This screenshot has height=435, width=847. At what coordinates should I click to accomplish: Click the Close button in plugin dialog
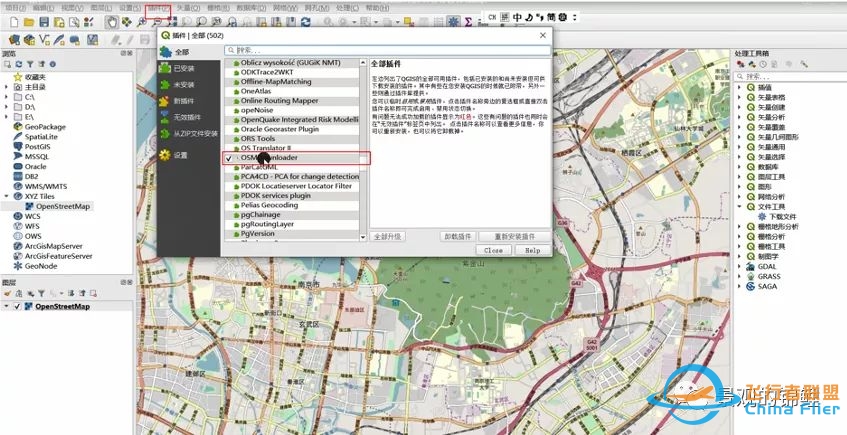[x=493, y=251]
